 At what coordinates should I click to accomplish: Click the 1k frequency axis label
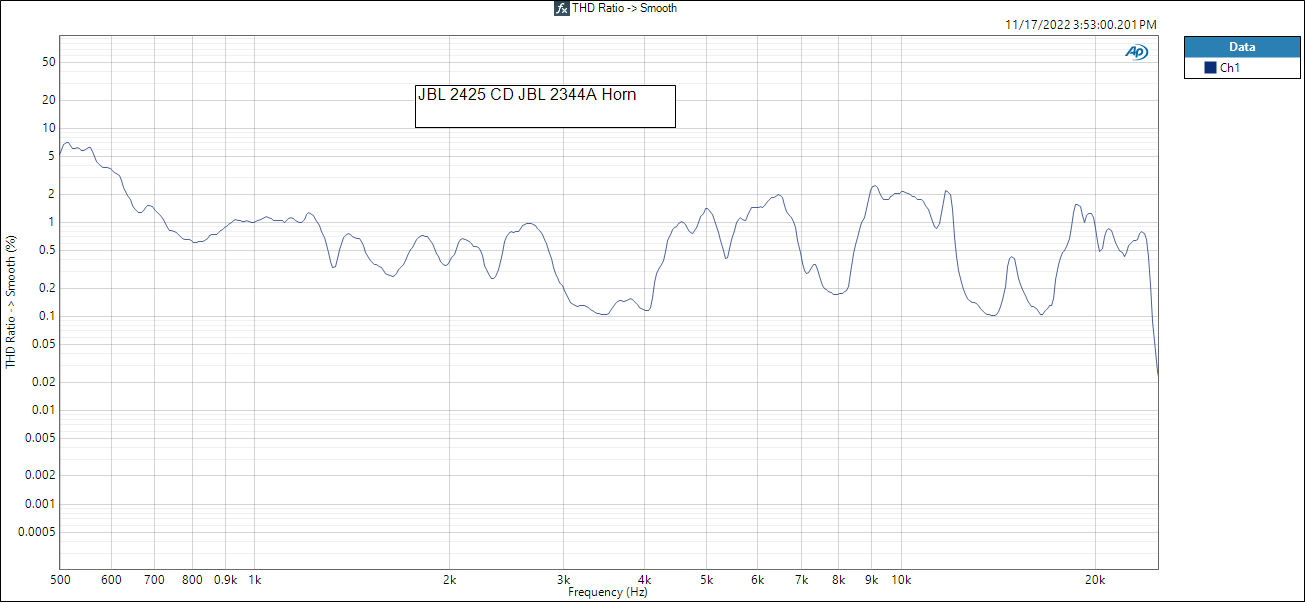point(254,579)
